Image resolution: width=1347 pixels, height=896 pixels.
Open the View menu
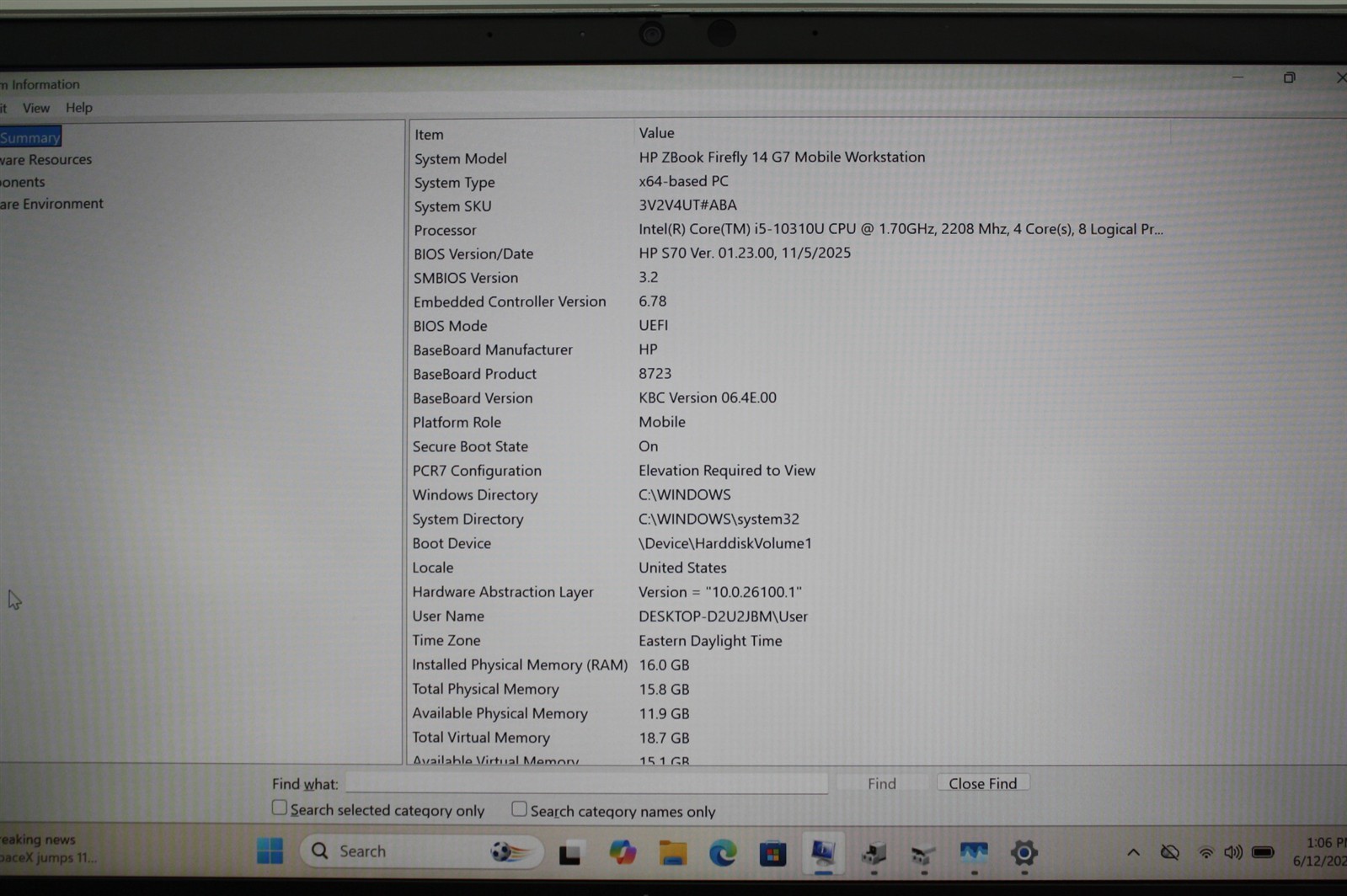coord(36,108)
